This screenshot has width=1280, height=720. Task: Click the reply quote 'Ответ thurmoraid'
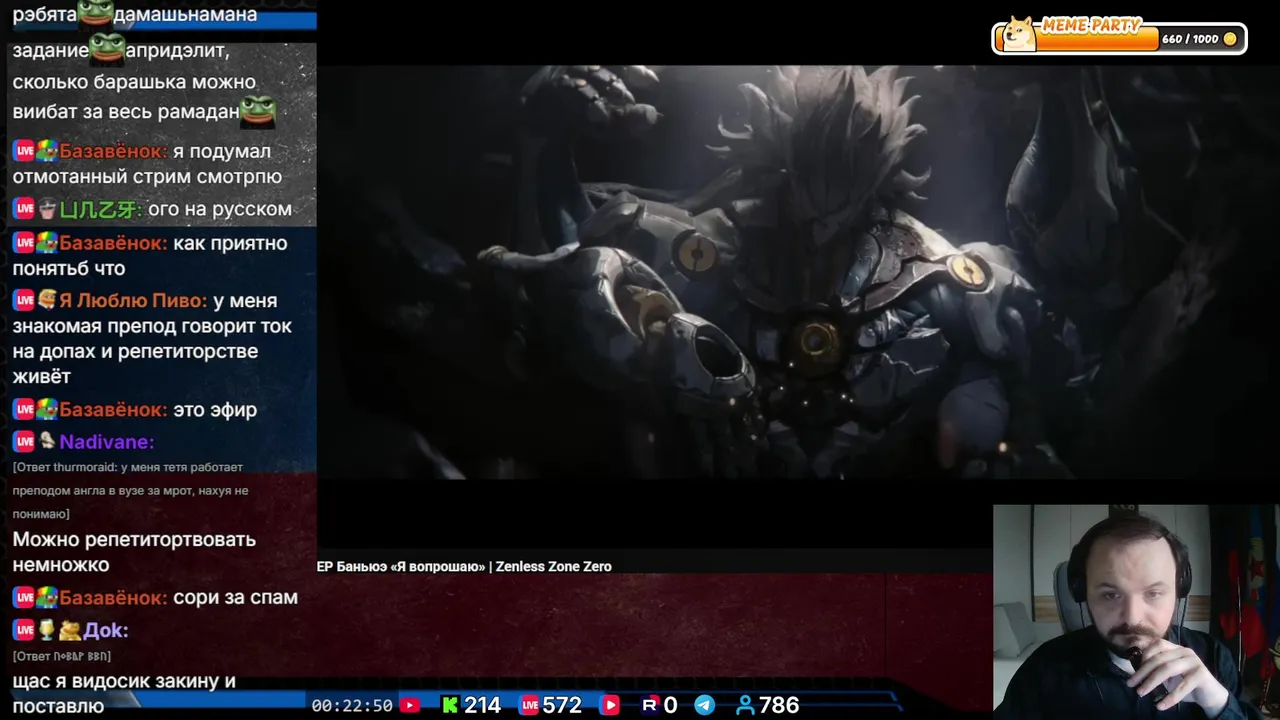tap(131, 490)
